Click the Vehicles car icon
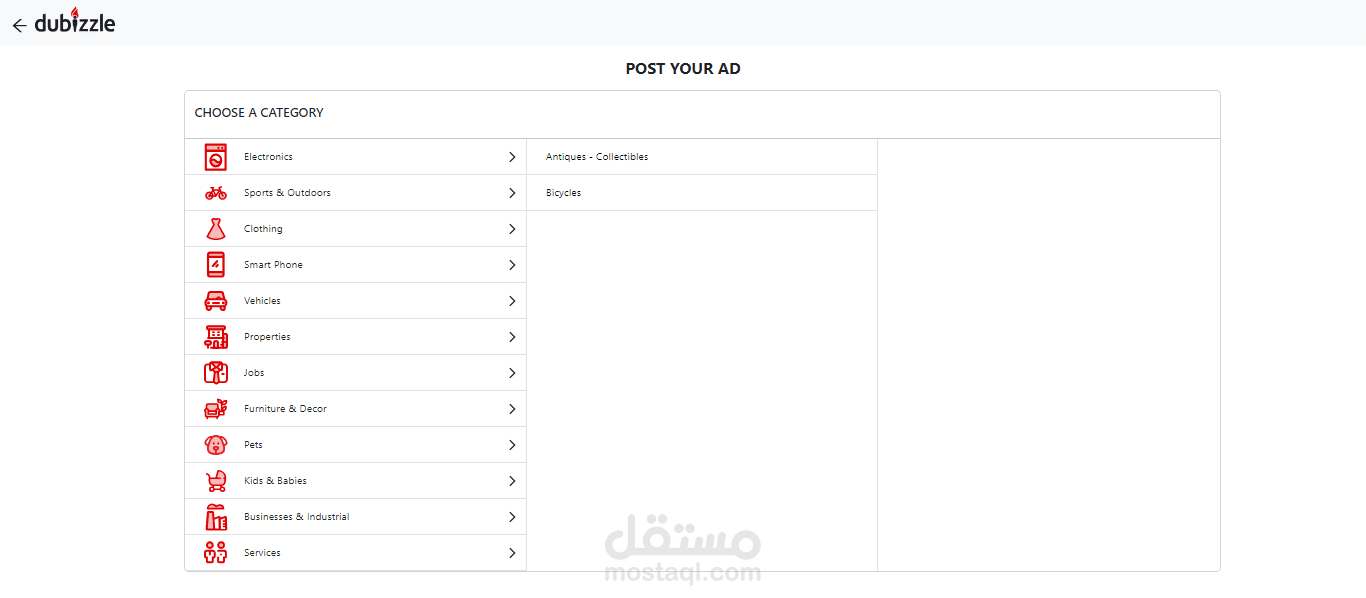Viewport: 1366px width, 598px height. pyautogui.click(x=216, y=301)
